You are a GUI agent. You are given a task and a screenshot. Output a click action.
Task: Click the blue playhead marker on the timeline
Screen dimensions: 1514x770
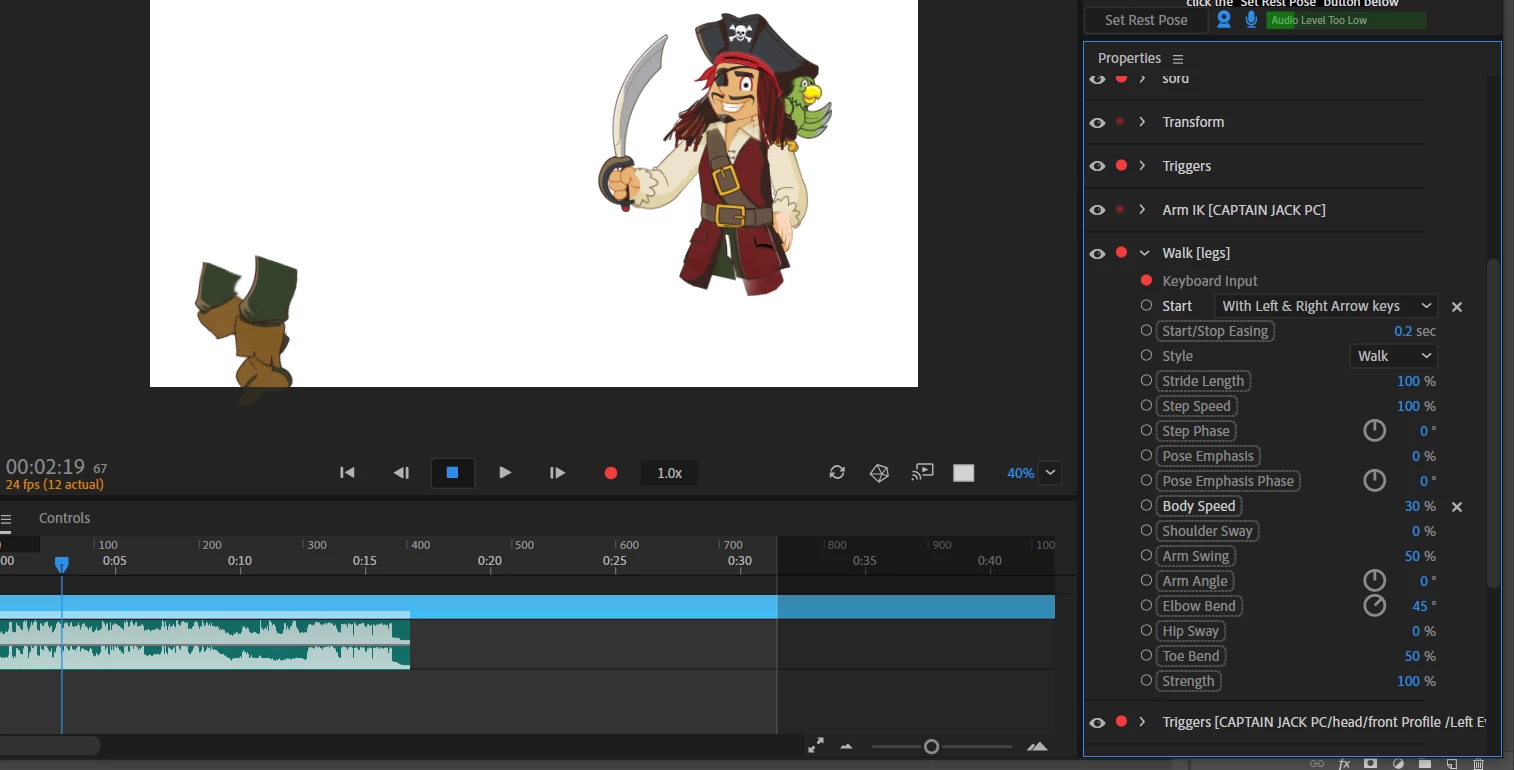tap(61, 565)
